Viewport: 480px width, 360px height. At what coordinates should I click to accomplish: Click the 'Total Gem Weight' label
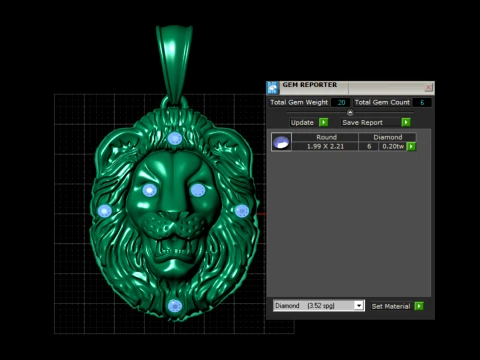click(x=299, y=102)
